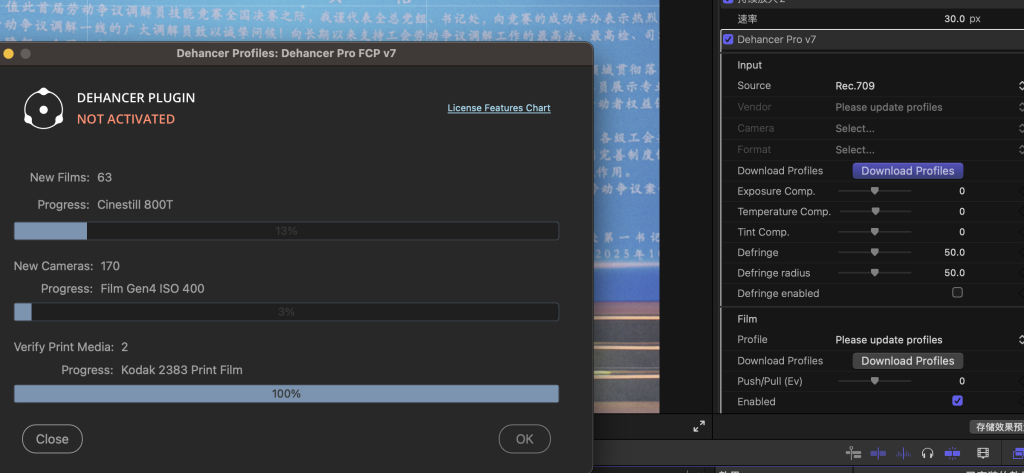Screen dimensions: 1024x473
Task: Enable the Defringe enabled checkbox
Action: [957, 293]
